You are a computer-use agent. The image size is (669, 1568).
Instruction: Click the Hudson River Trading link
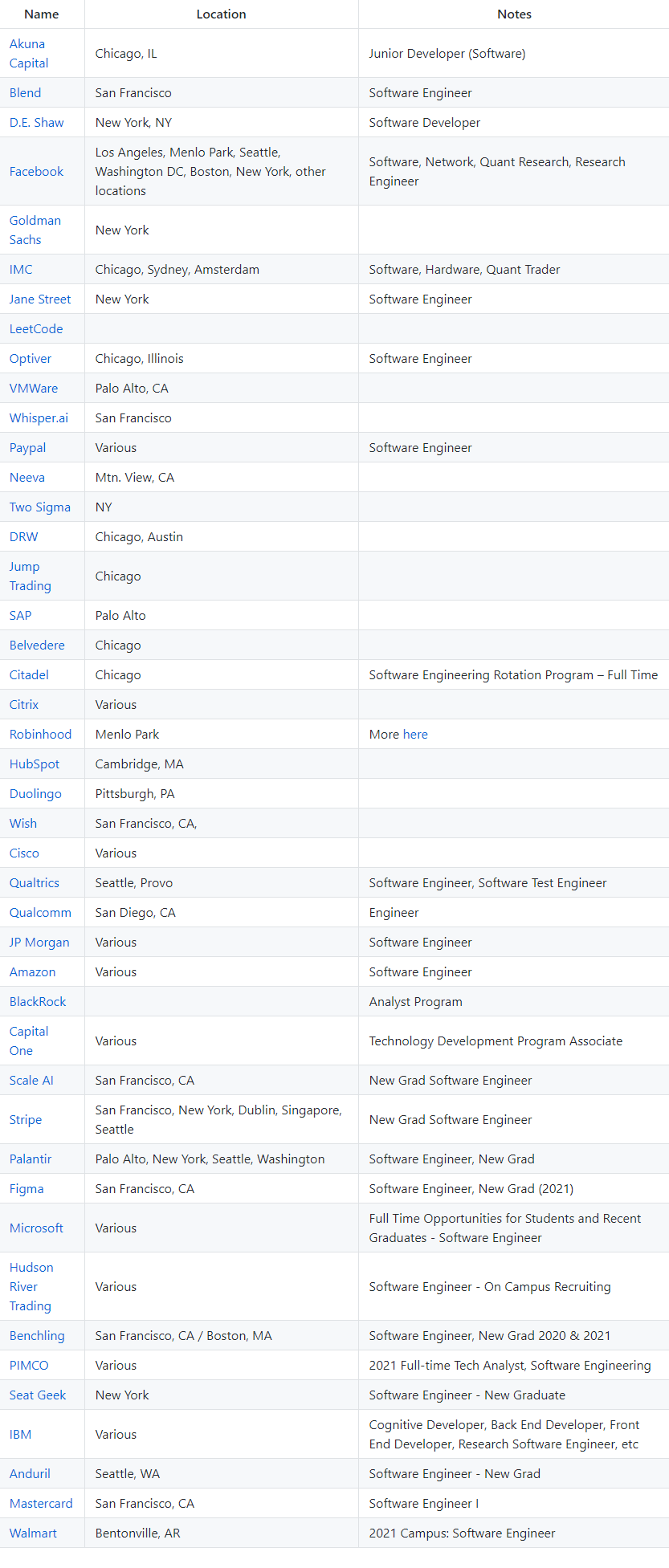tap(31, 1287)
